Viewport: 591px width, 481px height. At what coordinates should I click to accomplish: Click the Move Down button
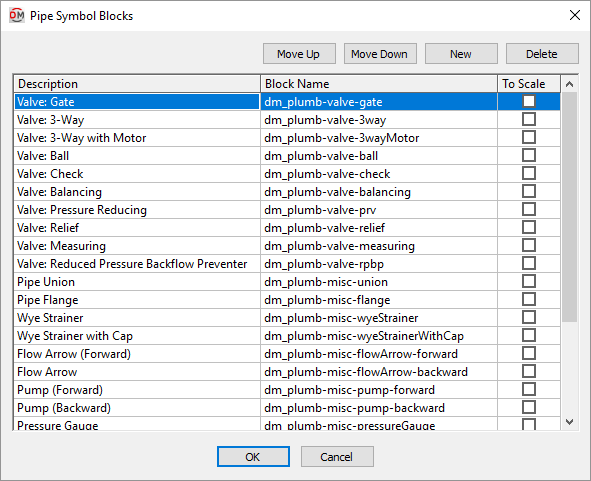click(x=380, y=54)
